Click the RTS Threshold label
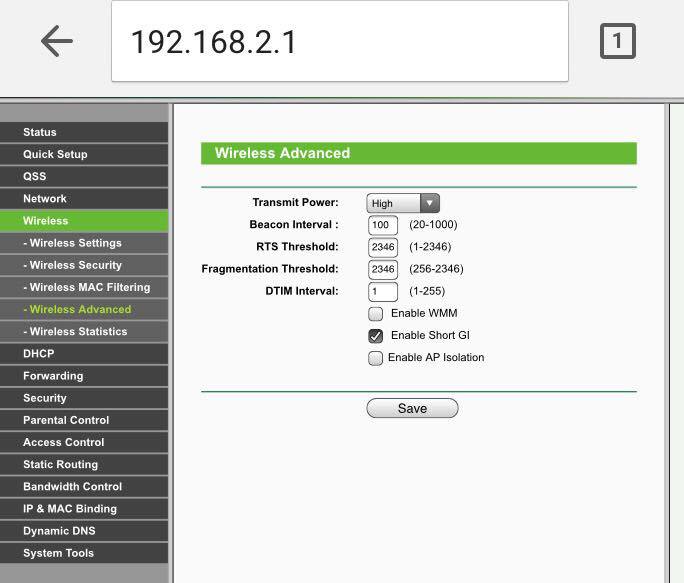 coord(297,247)
